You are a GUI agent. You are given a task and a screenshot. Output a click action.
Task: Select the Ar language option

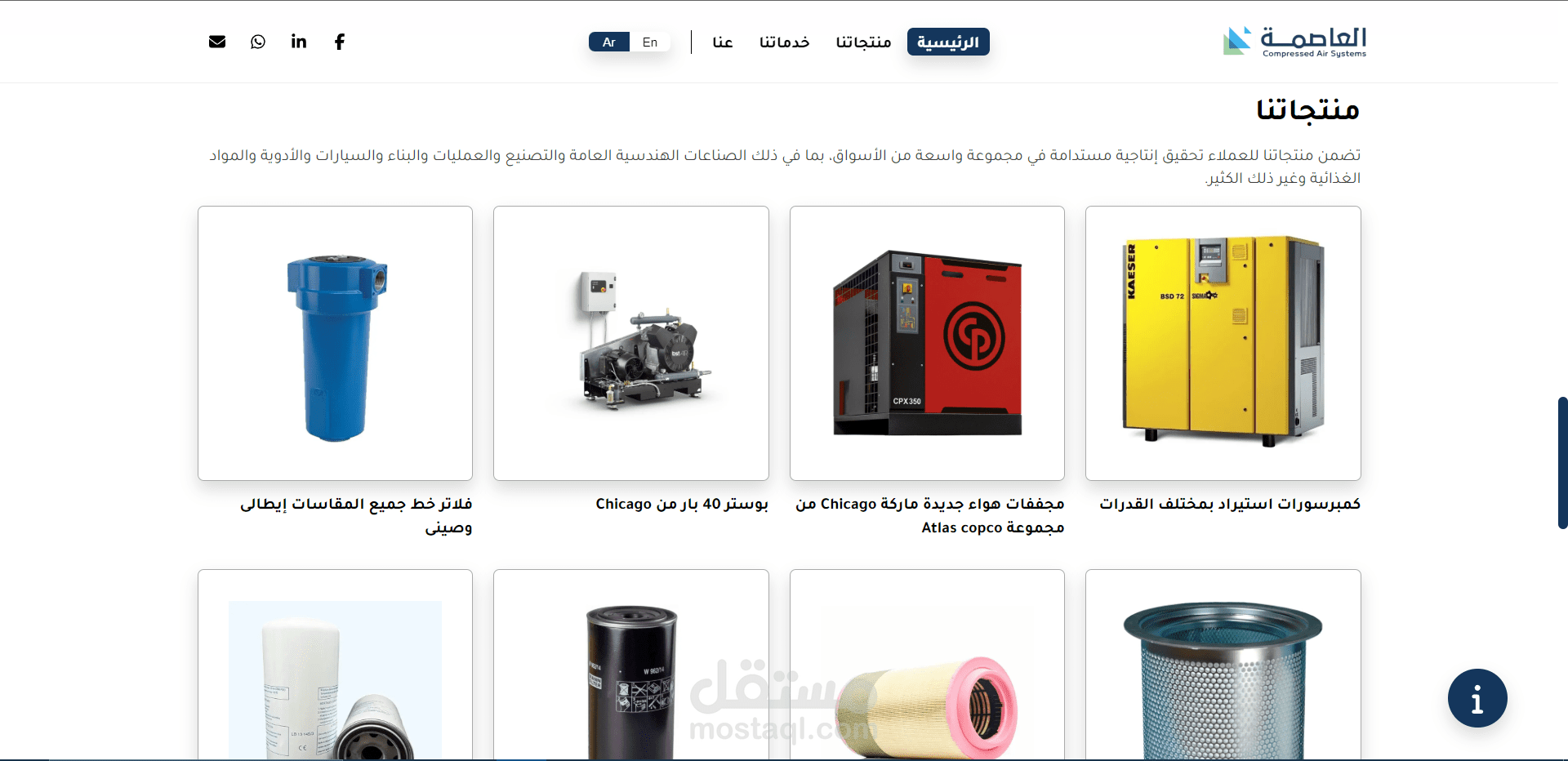(609, 42)
